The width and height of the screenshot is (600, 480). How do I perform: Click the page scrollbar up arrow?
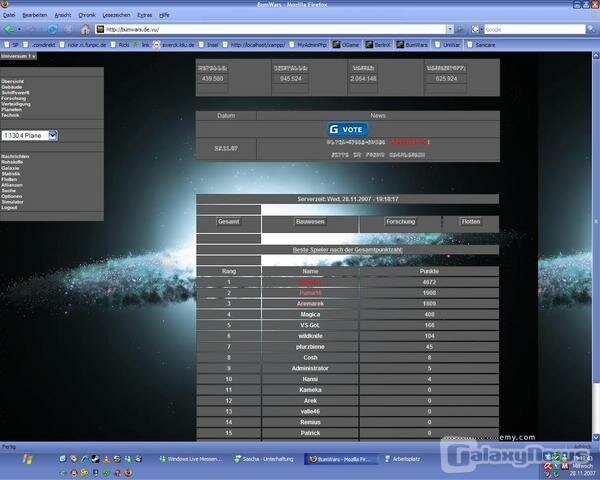coord(596,56)
